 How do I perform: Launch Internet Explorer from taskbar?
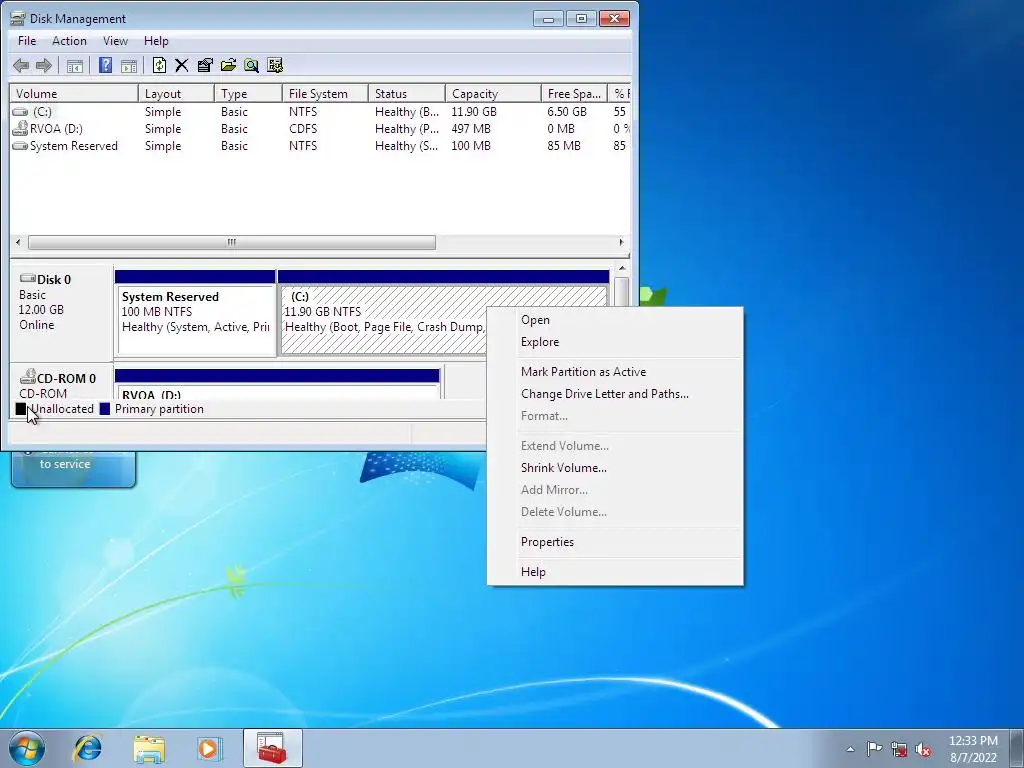coord(88,748)
